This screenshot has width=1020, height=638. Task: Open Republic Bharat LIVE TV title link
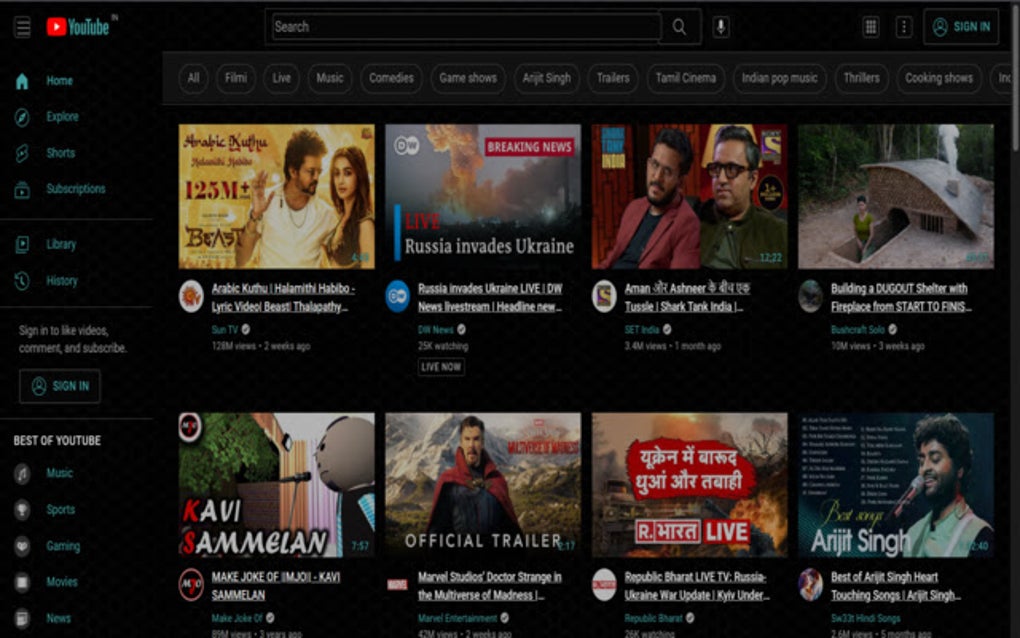coord(697,585)
